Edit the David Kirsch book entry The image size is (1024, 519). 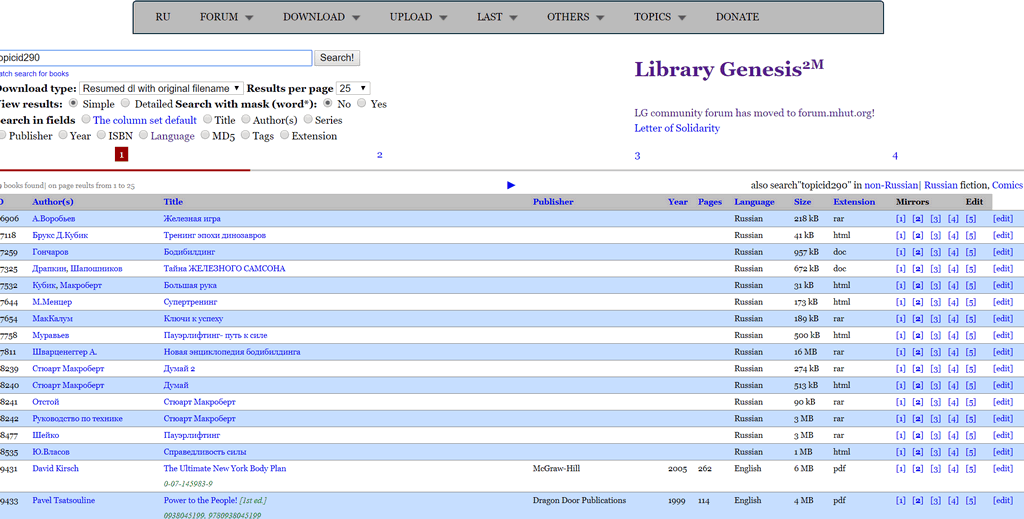tap(1002, 469)
